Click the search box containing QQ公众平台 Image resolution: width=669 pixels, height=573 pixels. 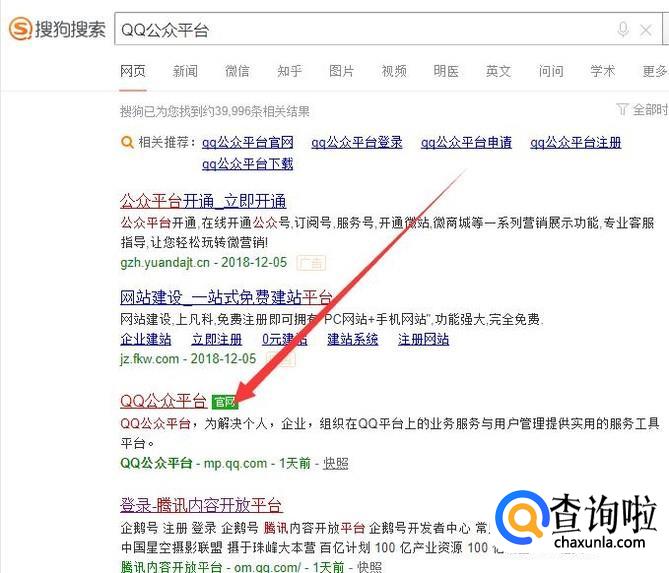[360, 30]
